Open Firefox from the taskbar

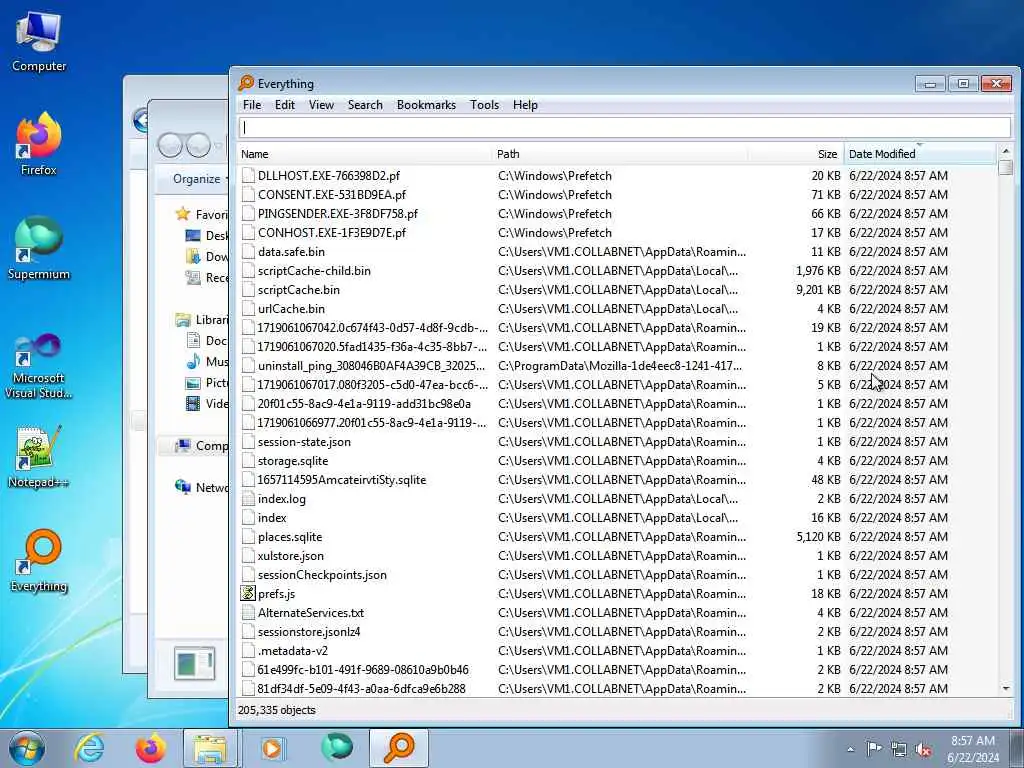point(150,748)
